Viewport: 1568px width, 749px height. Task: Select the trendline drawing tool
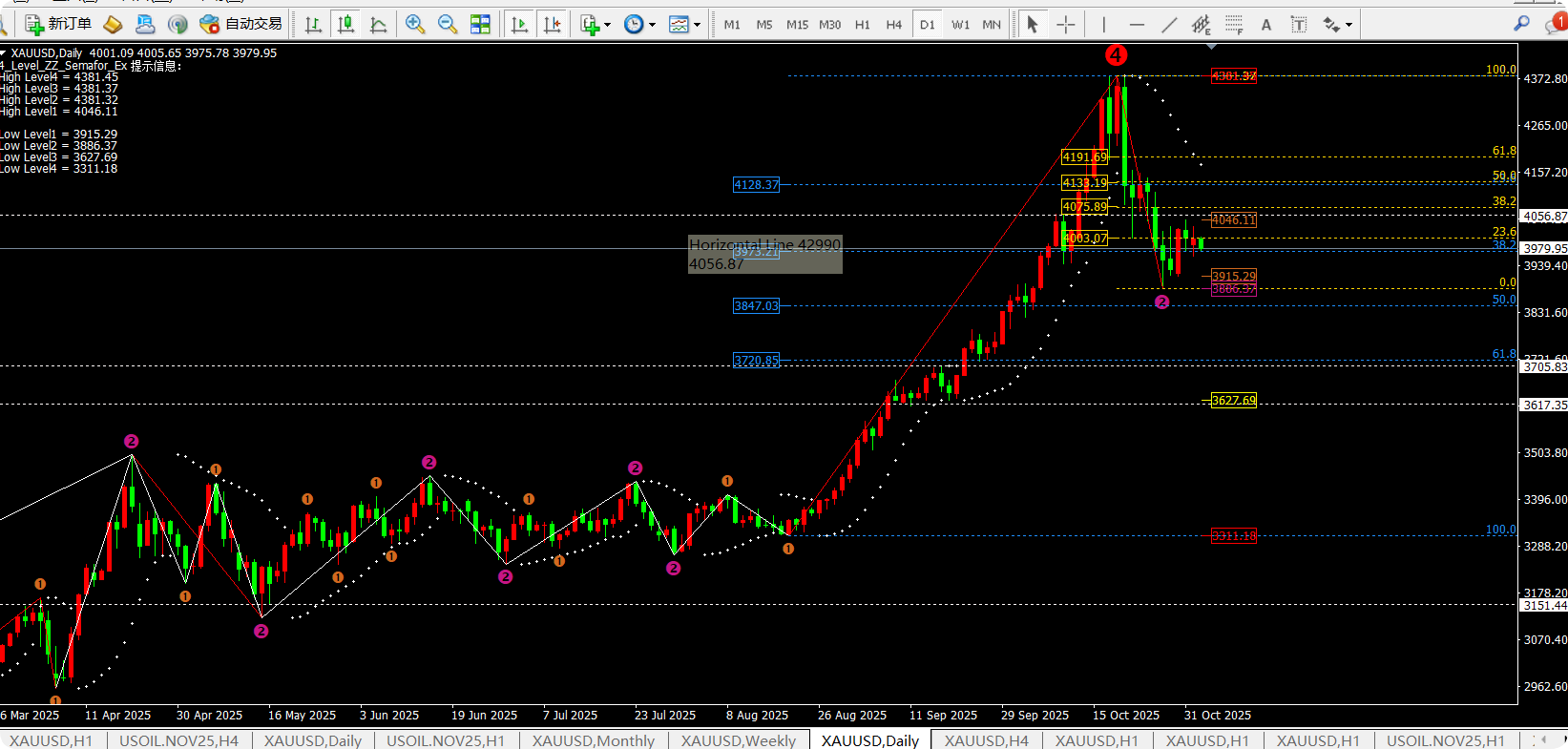1169,24
